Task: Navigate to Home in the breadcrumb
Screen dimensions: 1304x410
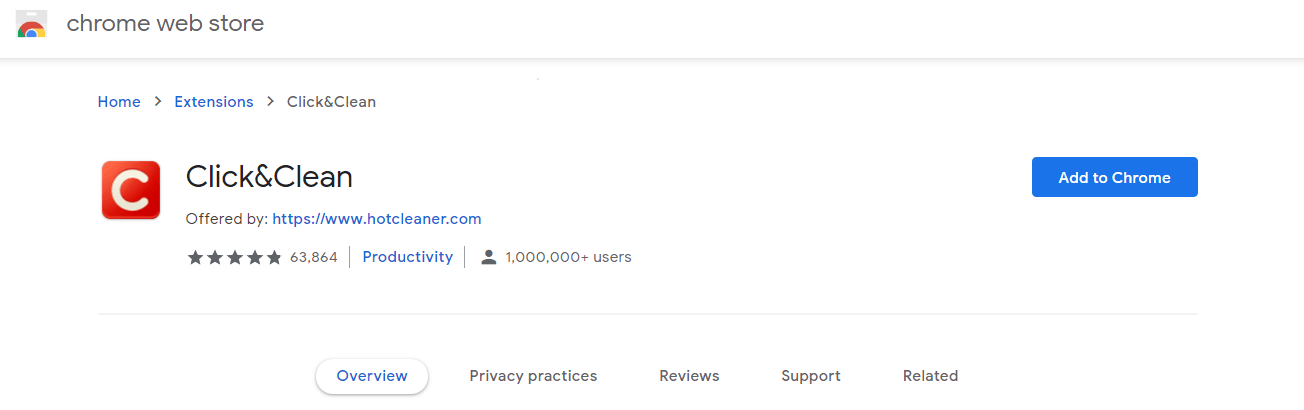Action: click(x=119, y=102)
